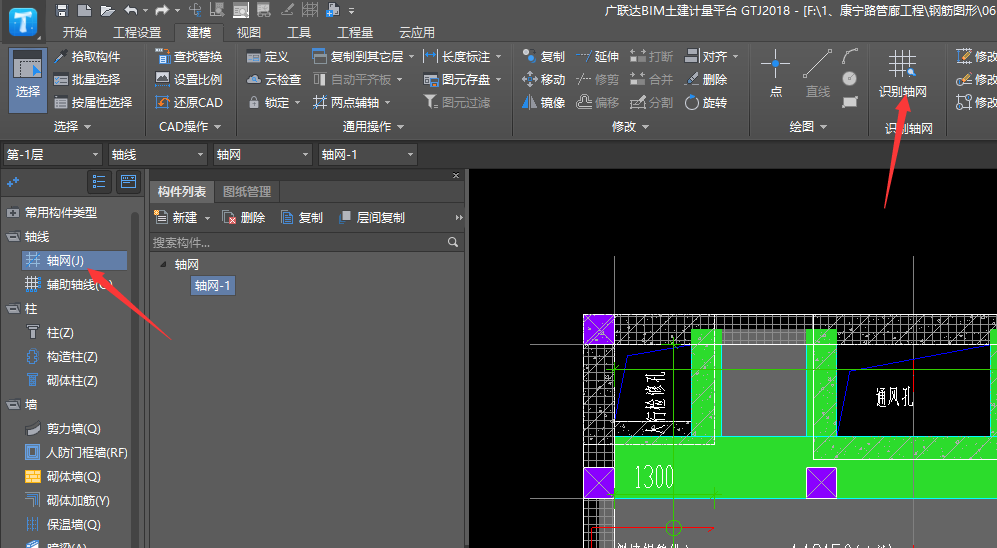The image size is (997, 548).
Task: Open the 轴网-1 component dropdown
Action: 368,154
